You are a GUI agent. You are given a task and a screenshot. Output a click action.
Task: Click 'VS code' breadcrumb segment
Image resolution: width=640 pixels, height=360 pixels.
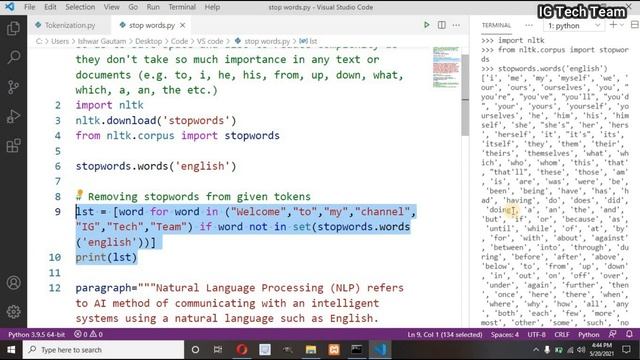point(210,41)
